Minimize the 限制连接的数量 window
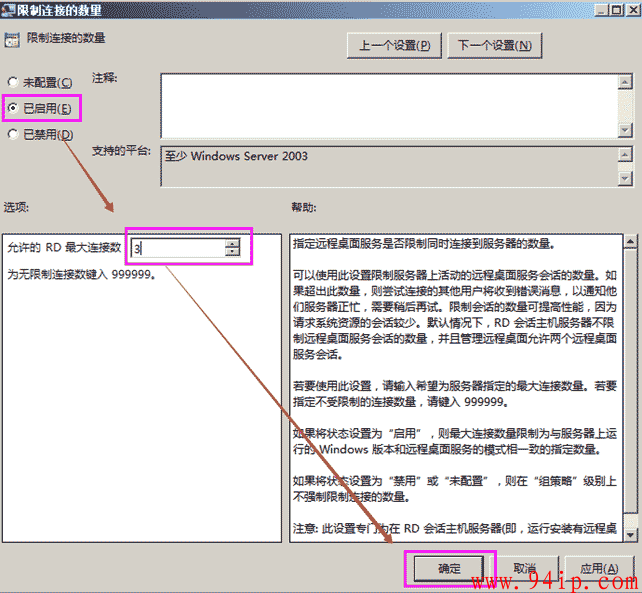Screen dimensions: 642x593 (x=601, y=10)
